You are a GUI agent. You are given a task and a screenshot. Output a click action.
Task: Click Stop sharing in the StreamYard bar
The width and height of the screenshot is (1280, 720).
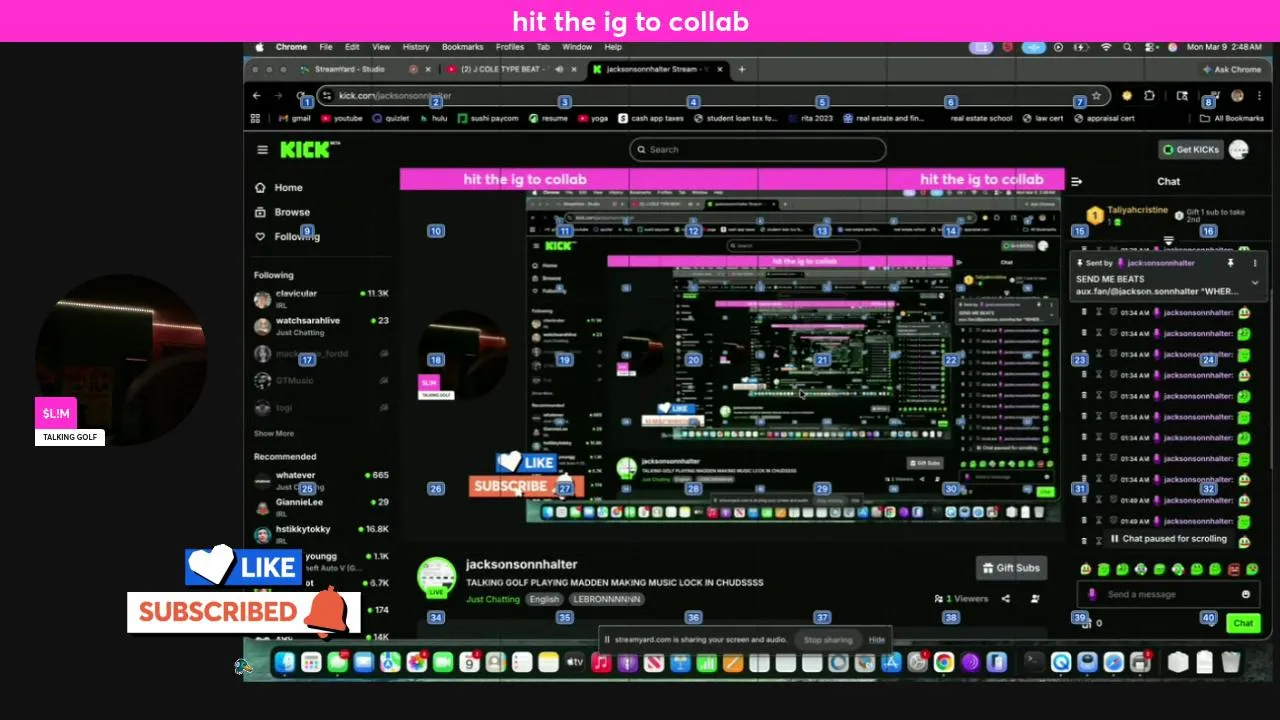tap(828, 640)
